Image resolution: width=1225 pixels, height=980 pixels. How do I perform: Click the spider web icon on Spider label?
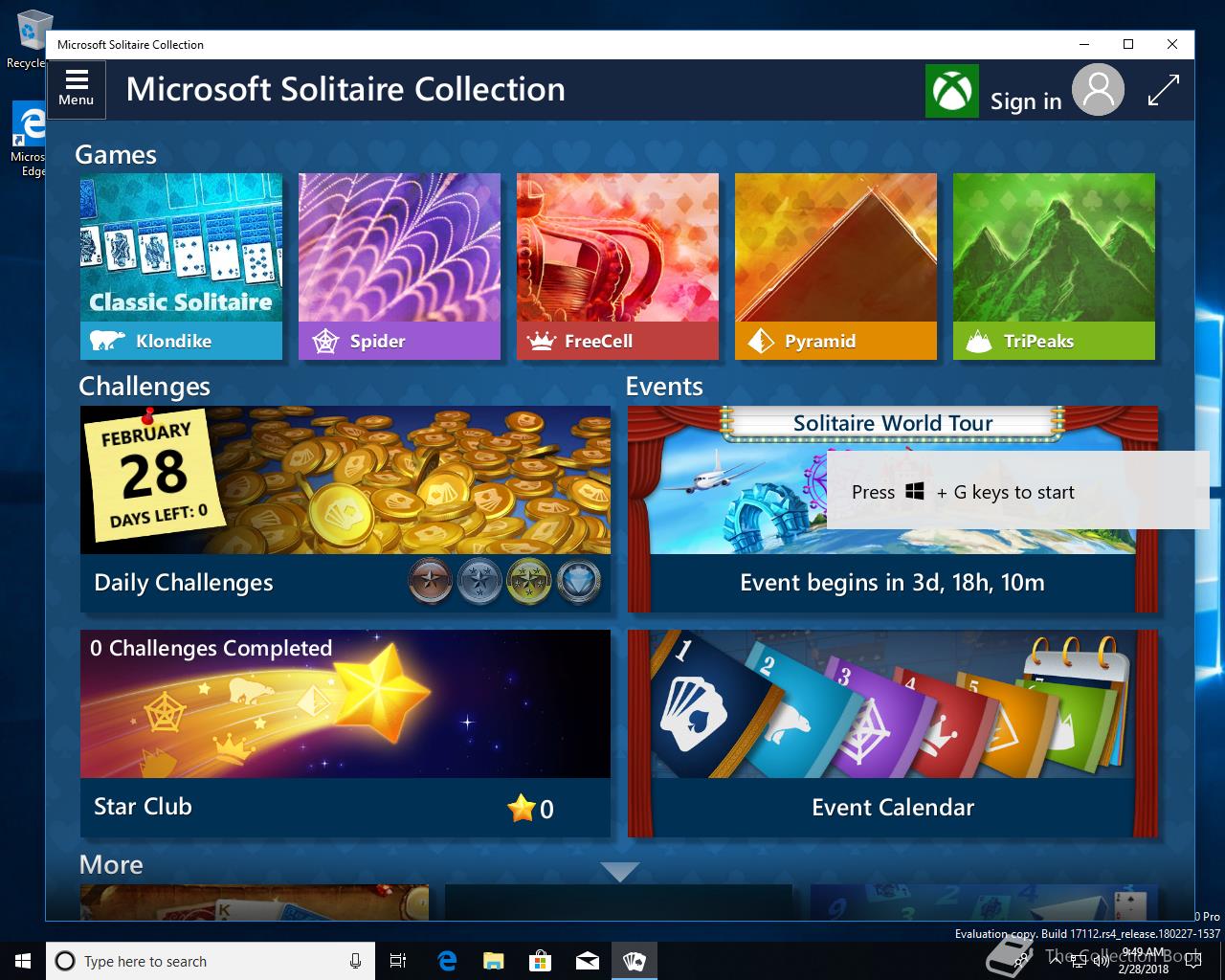click(325, 341)
